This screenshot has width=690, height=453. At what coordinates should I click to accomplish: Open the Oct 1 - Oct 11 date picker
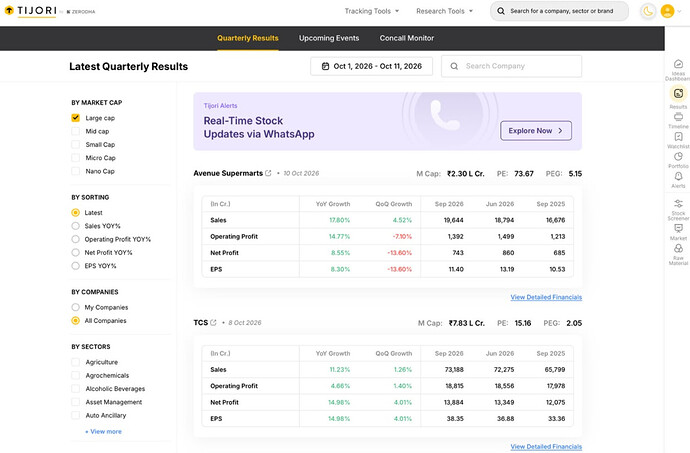(x=371, y=66)
